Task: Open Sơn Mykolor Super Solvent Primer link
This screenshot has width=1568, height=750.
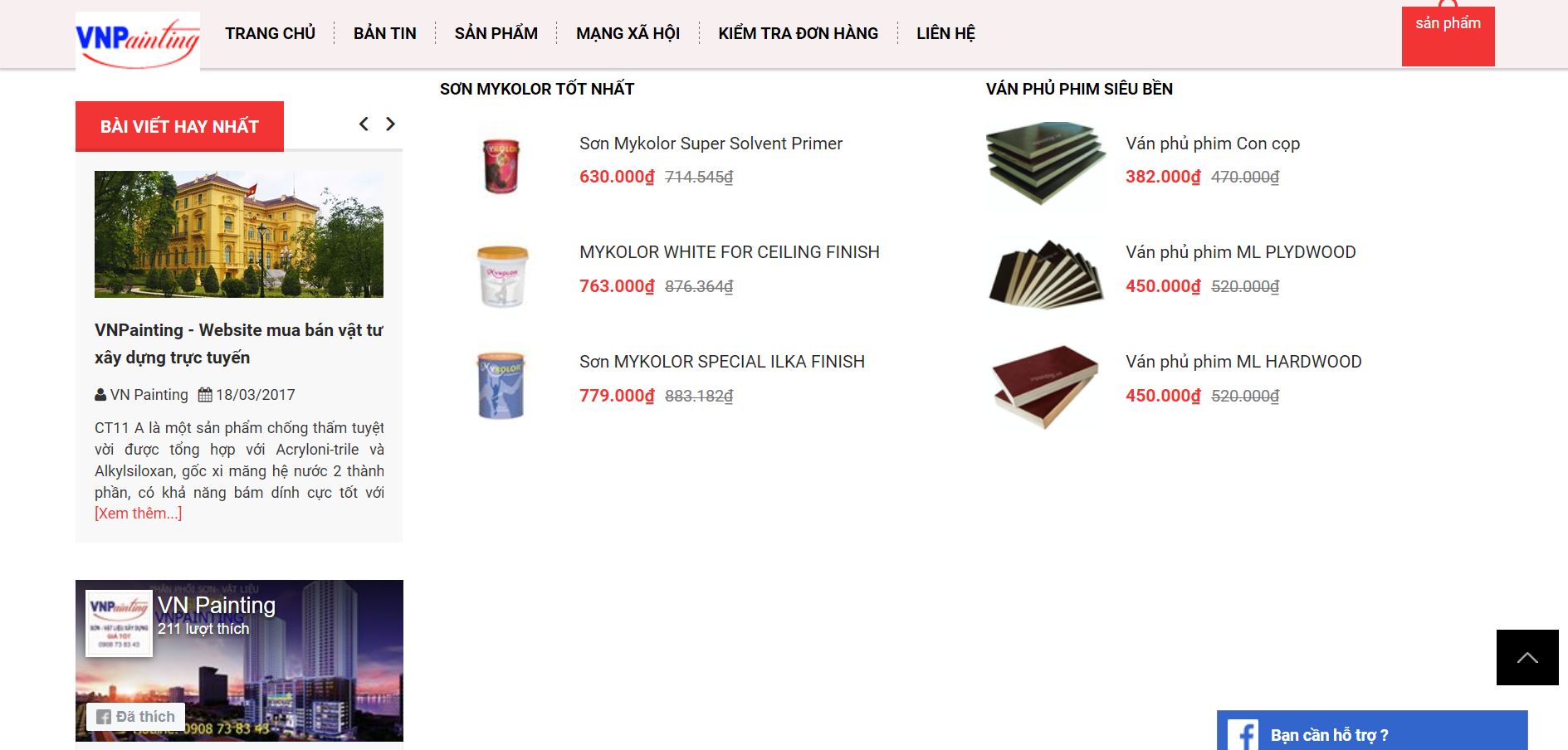Action: [x=711, y=144]
